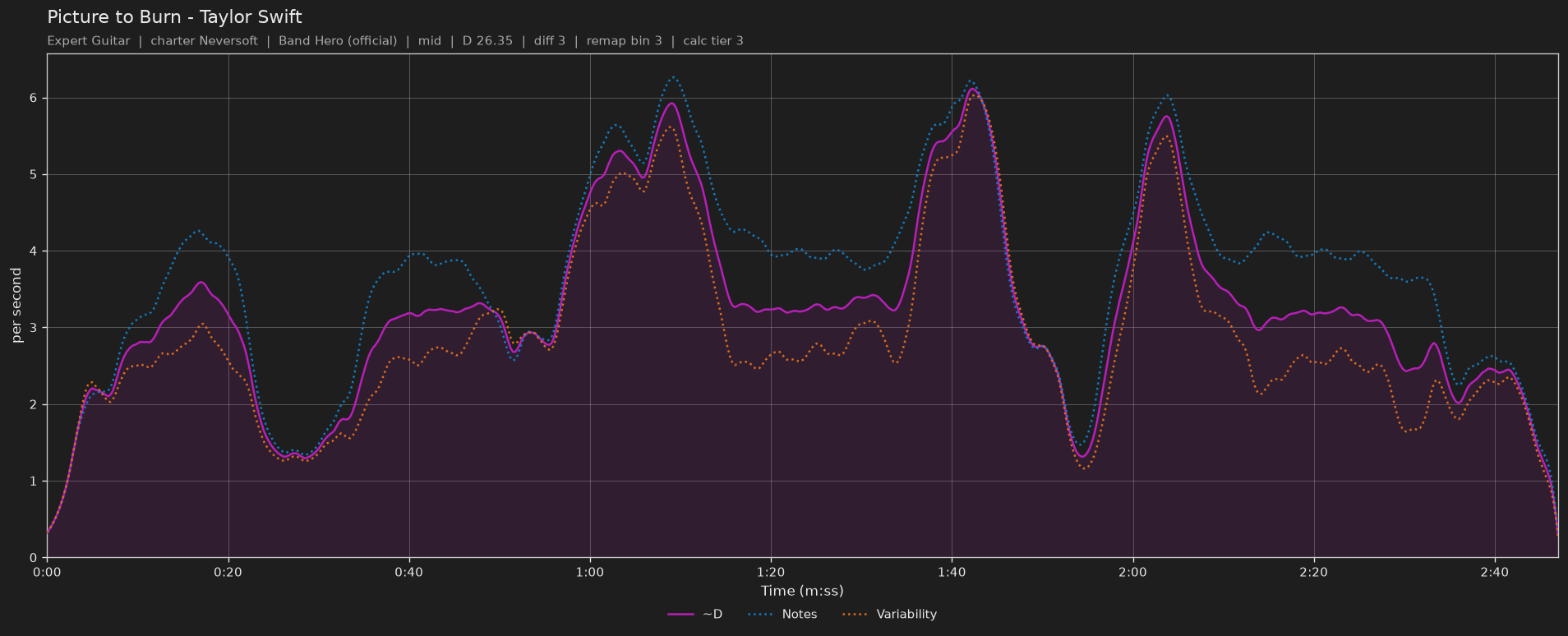This screenshot has width=1568, height=636.
Task: Click the "1:00" x-axis tick label
Action: click(x=590, y=572)
